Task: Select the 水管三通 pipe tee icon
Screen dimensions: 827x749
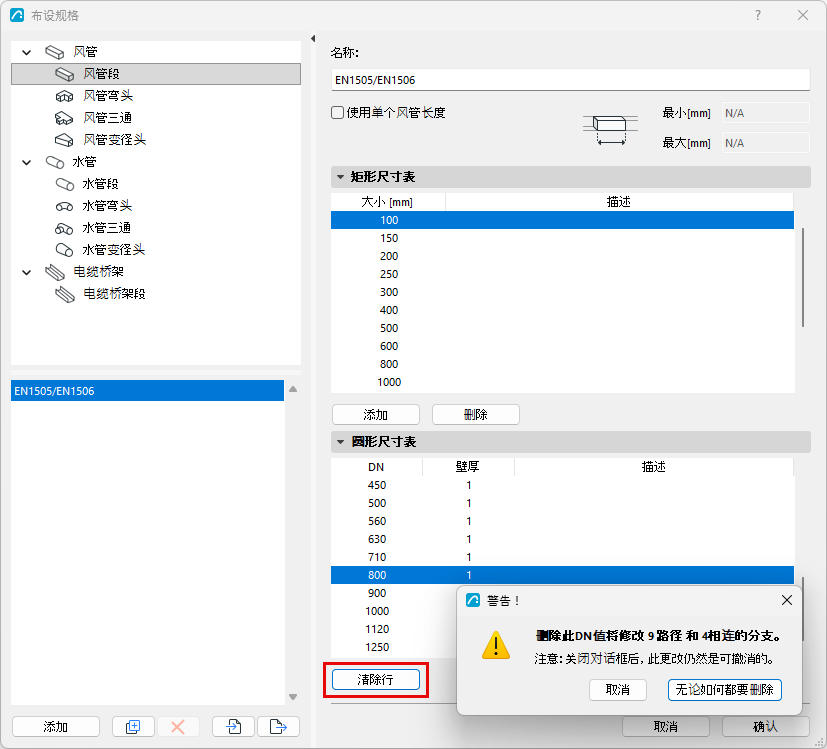Action: pos(64,228)
